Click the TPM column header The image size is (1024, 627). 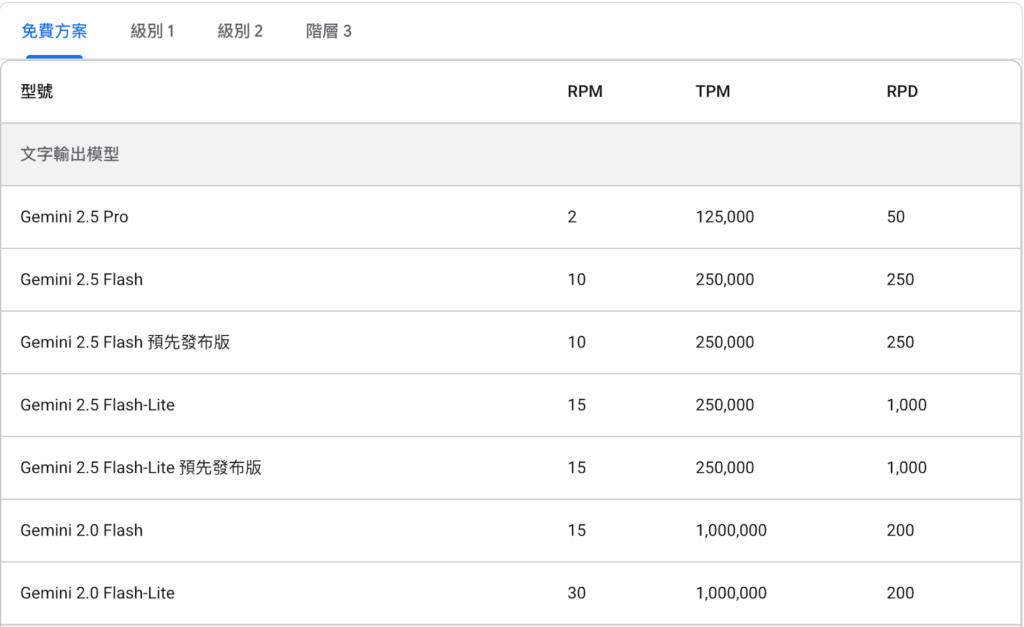[x=713, y=92]
